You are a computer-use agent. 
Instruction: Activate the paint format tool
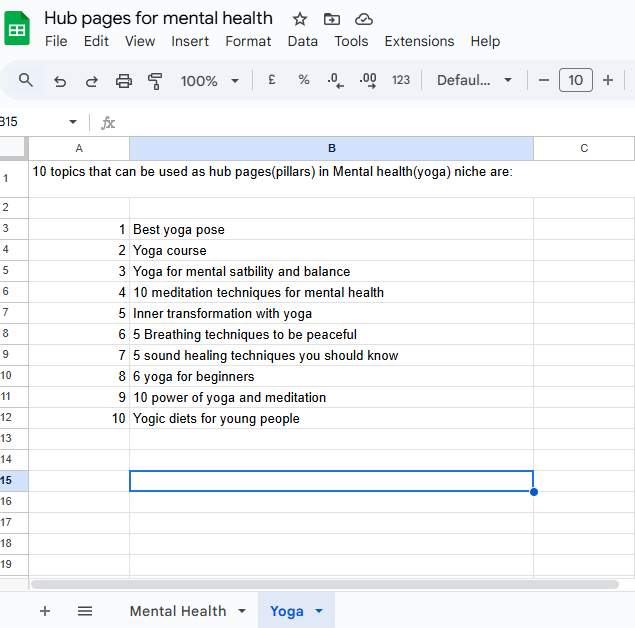155,81
